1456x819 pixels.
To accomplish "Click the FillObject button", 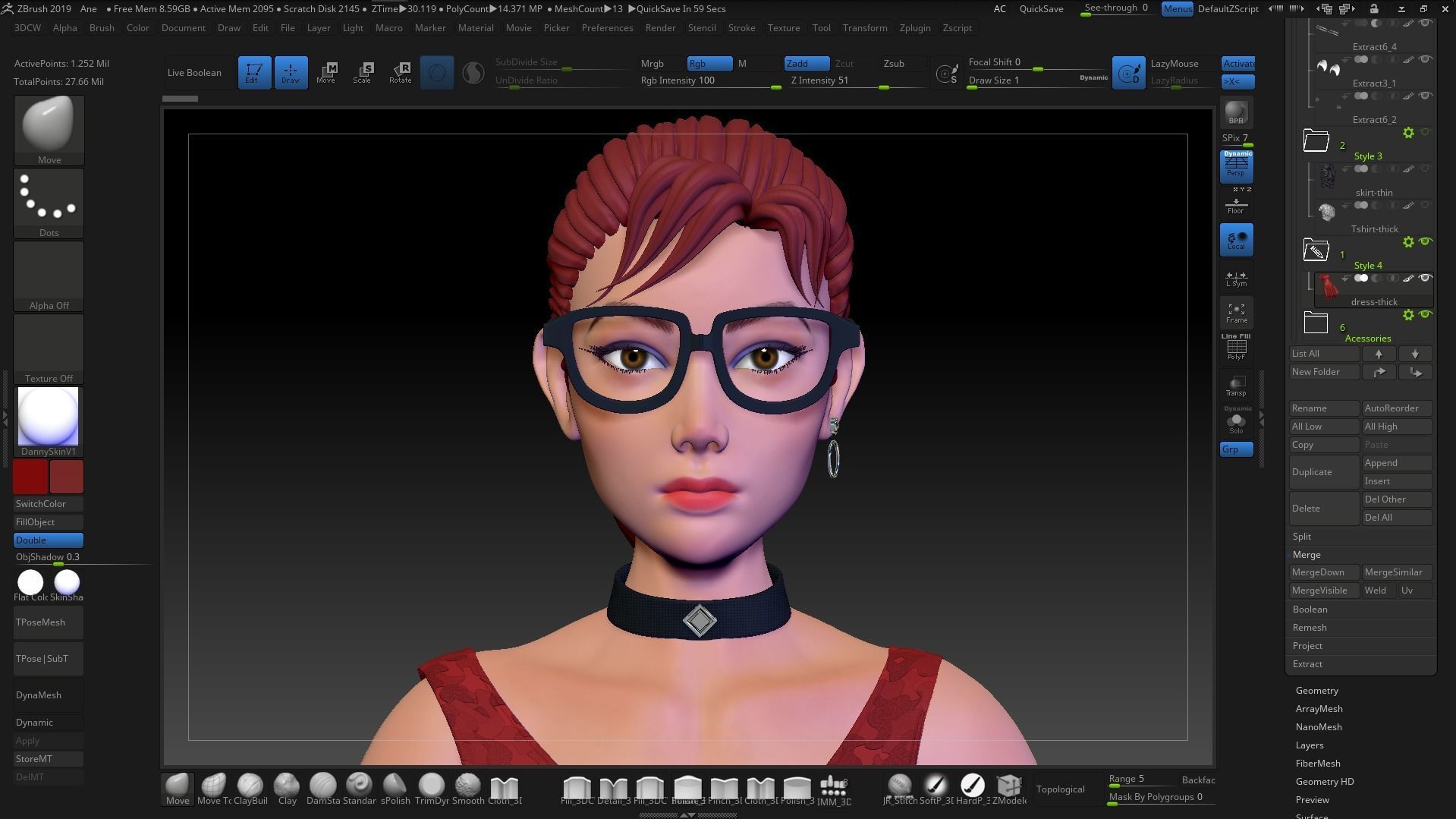I will [49, 522].
